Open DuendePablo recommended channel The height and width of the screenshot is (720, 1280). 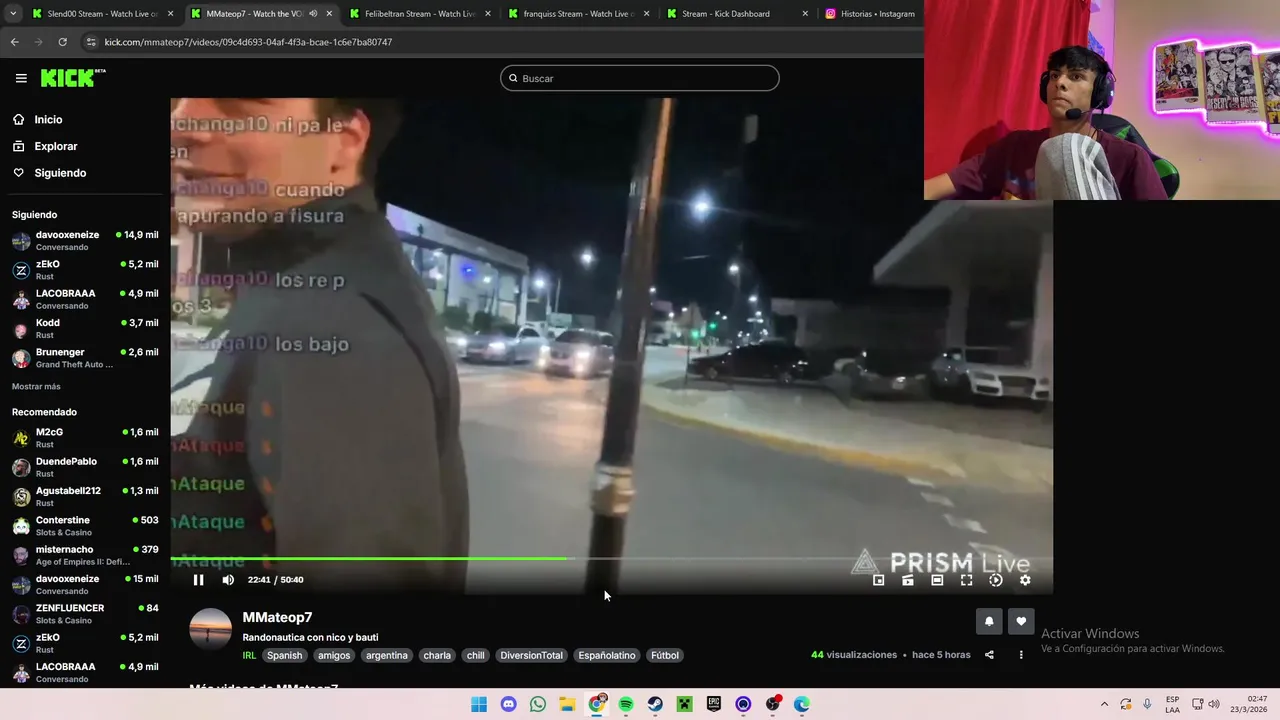(x=85, y=467)
